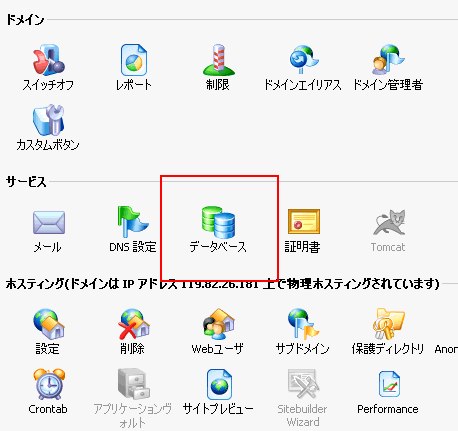Click the 削除 delete hosting icon

click(x=134, y=324)
